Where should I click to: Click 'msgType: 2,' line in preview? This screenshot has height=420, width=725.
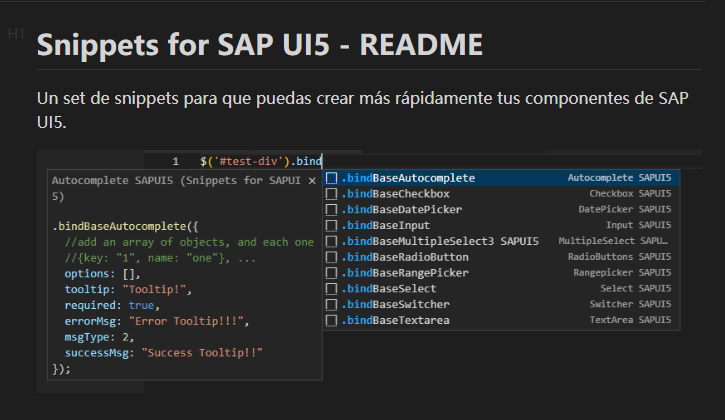click(x=99, y=337)
